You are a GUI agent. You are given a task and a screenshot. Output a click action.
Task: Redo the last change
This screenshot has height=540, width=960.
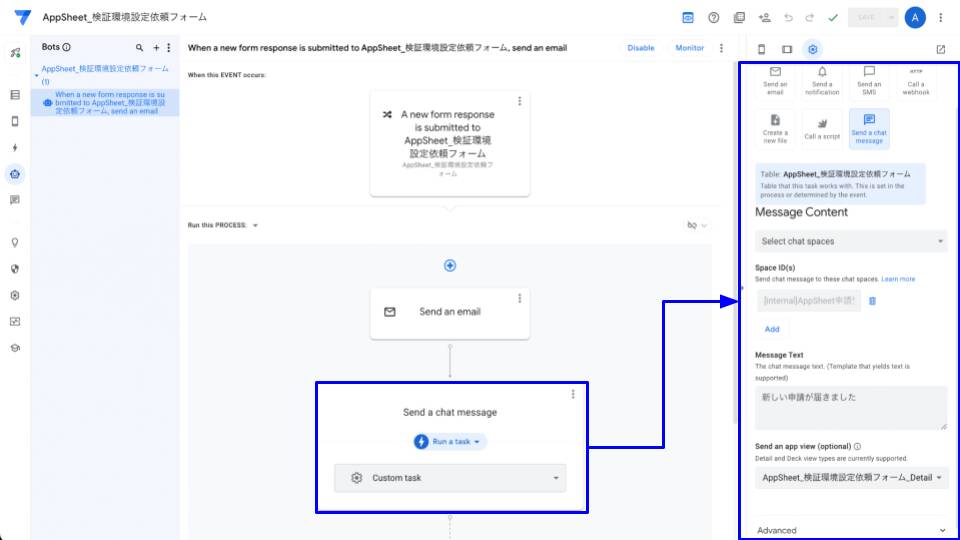tap(809, 18)
